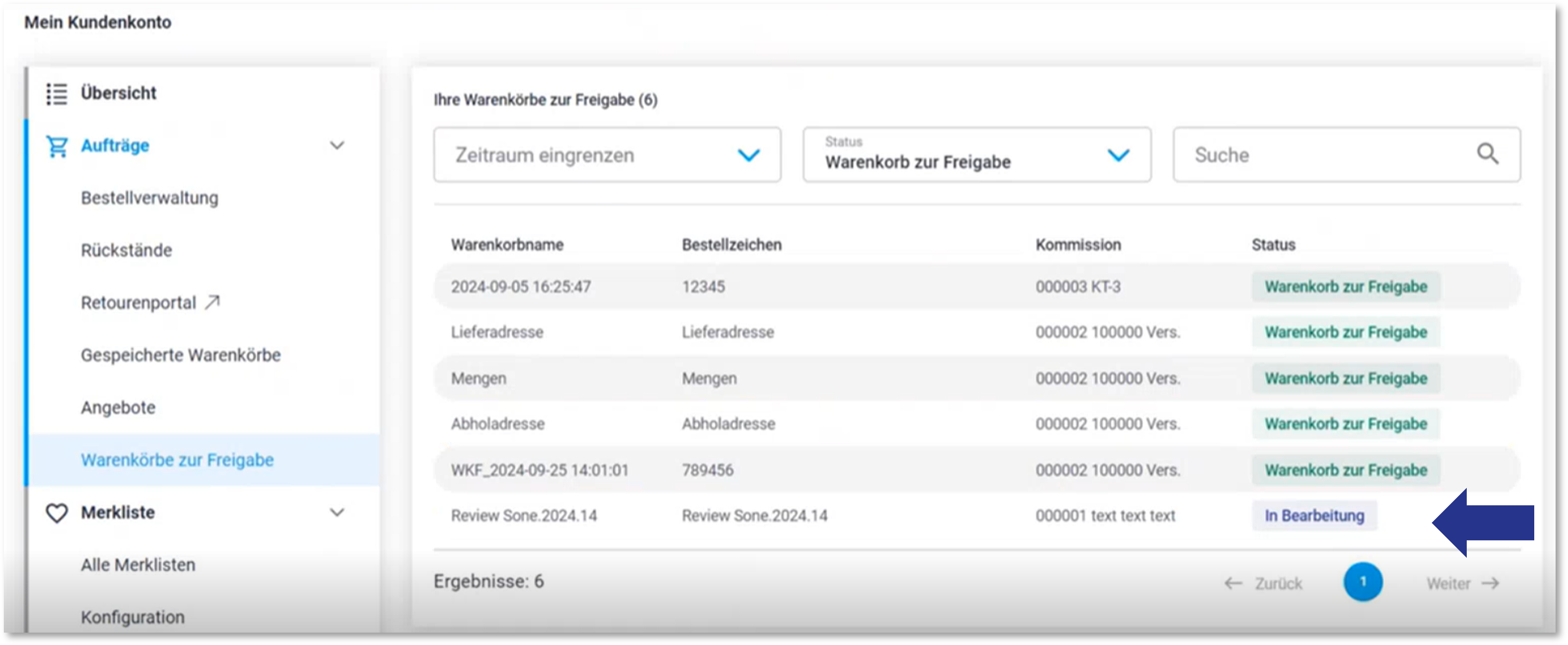This screenshot has width=1568, height=645.
Task: Collapse the Merkliste section chevron
Action: click(x=337, y=512)
